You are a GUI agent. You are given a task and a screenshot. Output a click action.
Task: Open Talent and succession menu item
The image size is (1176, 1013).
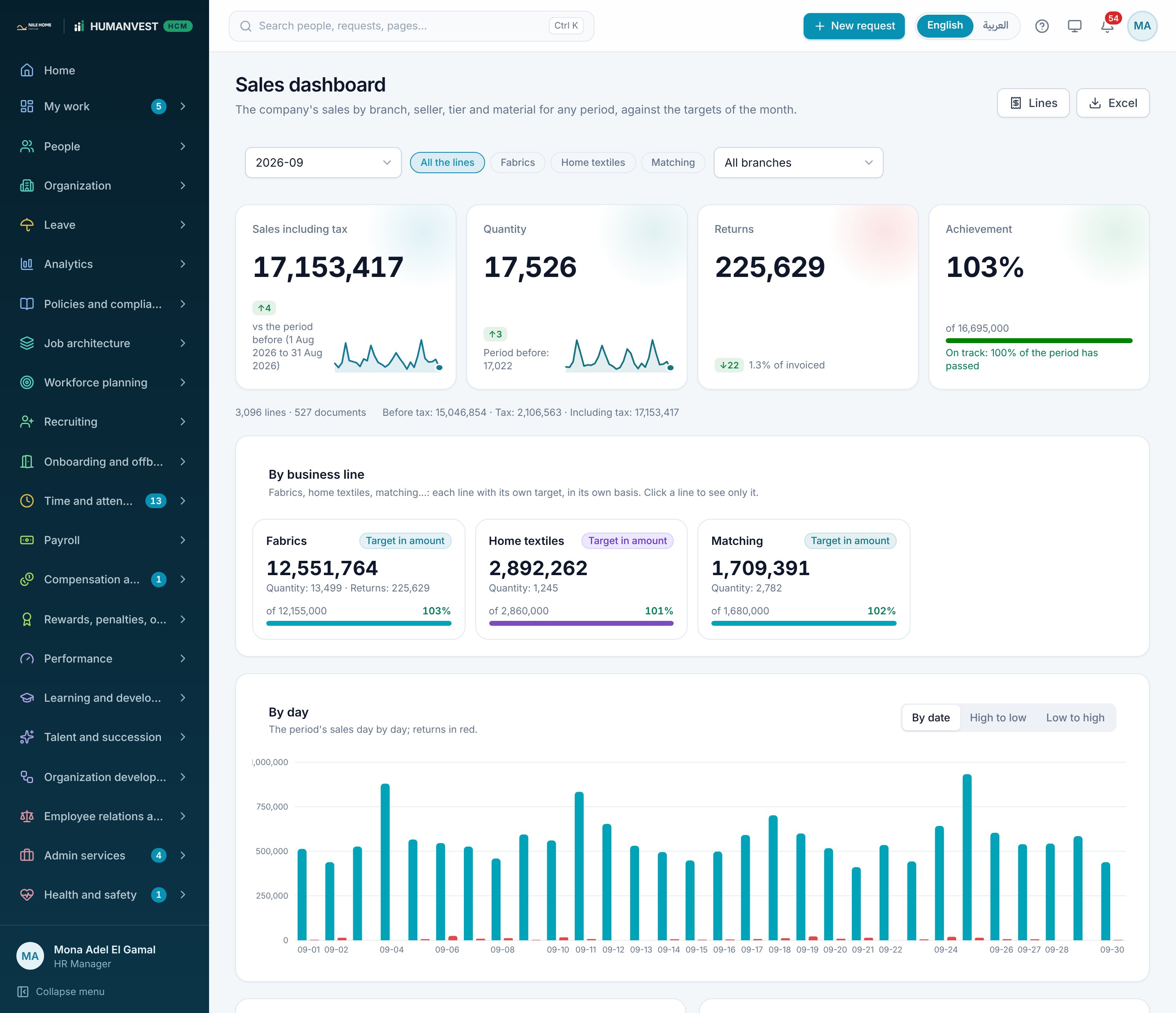pos(105,737)
